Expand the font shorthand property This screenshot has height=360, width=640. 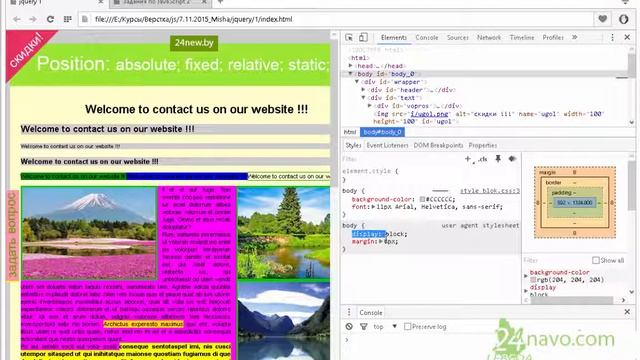coord(373,207)
